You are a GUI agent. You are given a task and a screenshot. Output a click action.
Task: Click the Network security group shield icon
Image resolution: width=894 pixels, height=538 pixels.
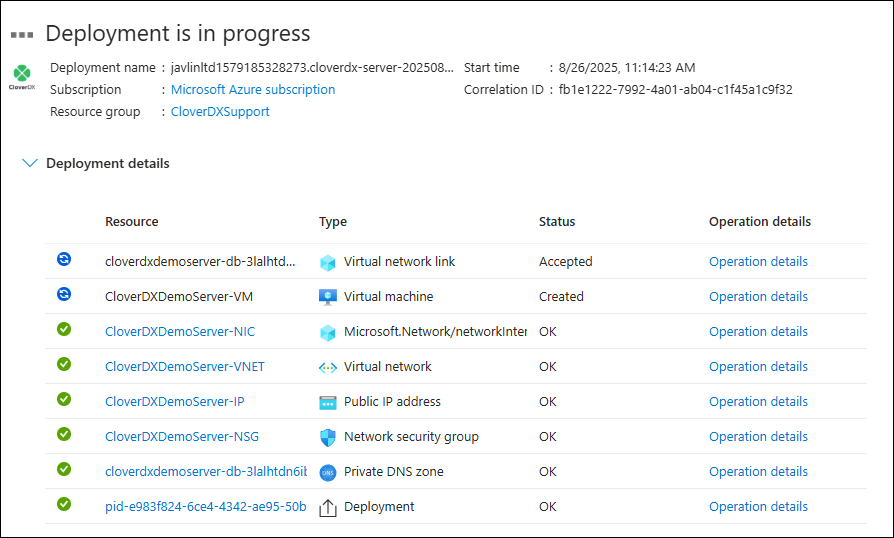(328, 437)
